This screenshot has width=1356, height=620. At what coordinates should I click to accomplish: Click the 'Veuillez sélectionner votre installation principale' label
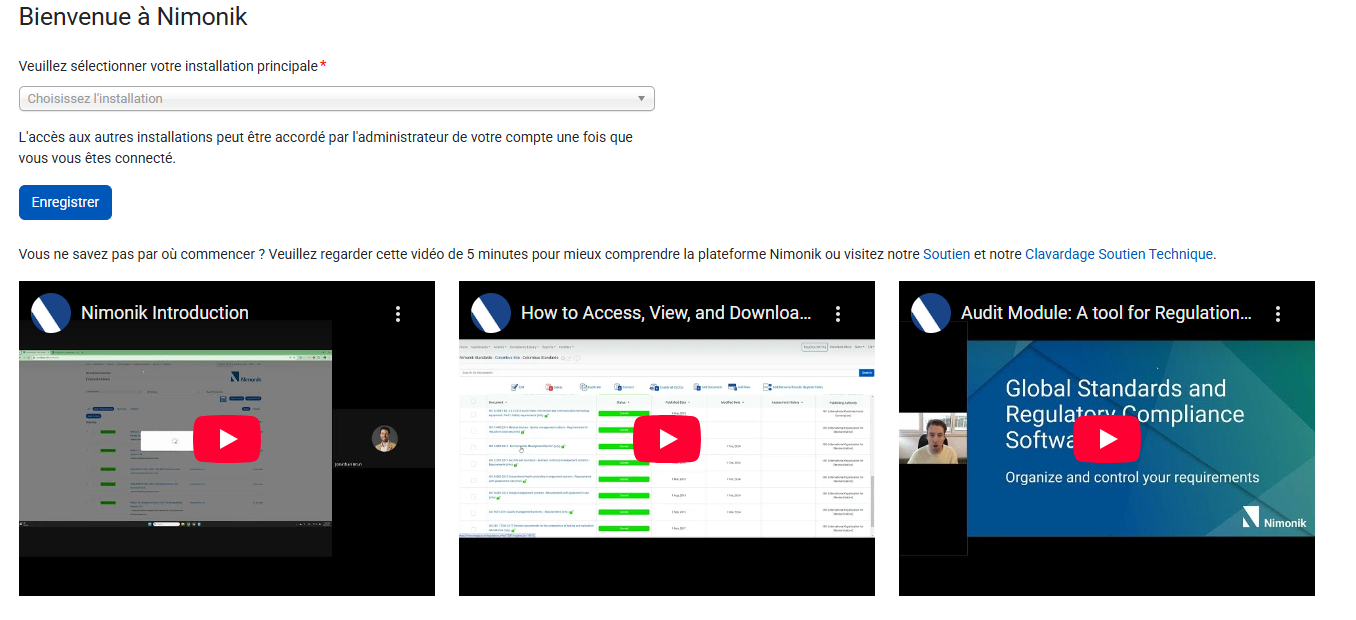pyautogui.click(x=169, y=66)
